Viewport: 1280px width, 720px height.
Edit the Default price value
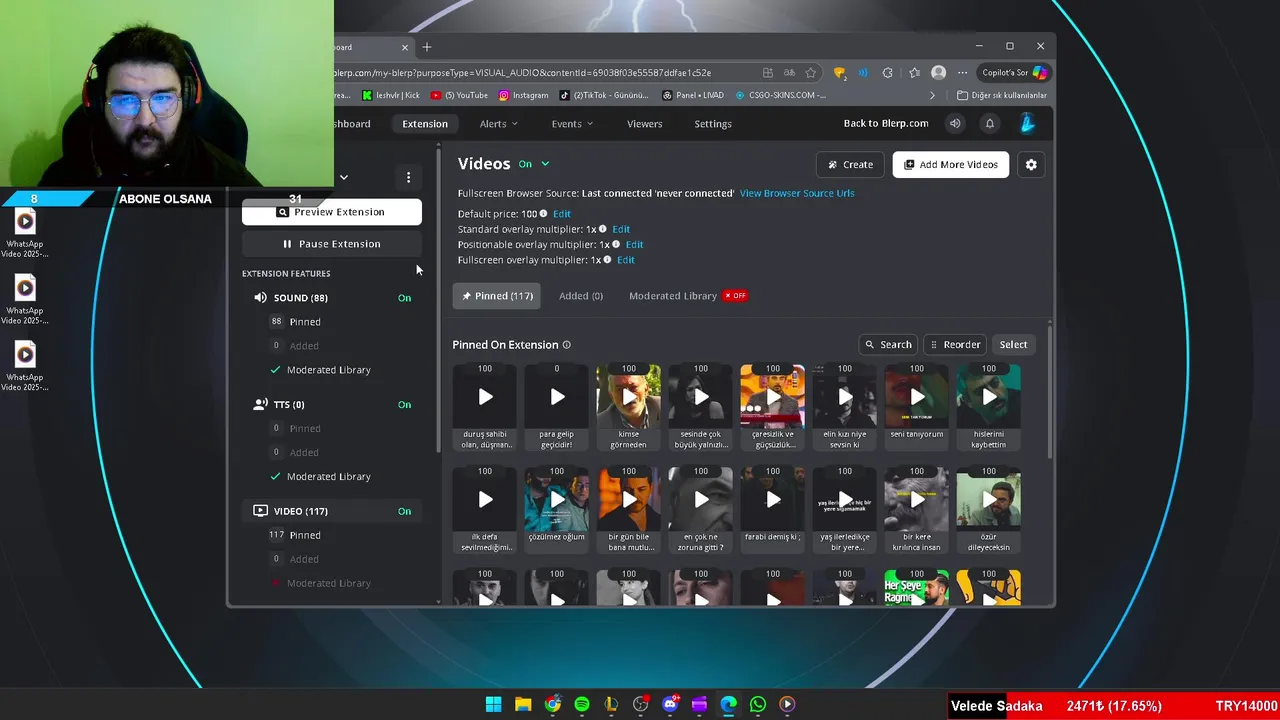(562, 214)
